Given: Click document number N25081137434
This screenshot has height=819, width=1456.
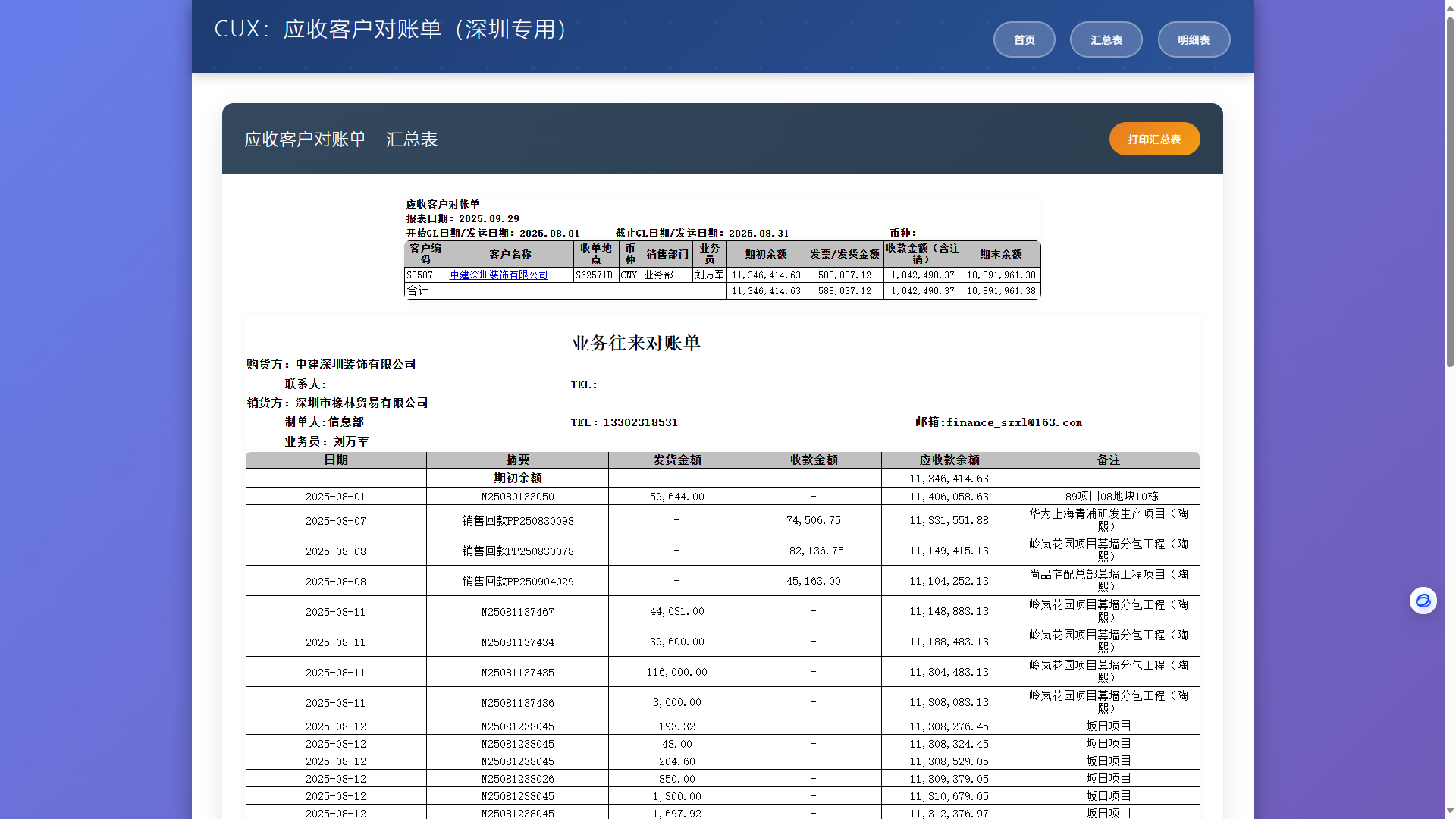Looking at the screenshot, I should tap(517, 642).
